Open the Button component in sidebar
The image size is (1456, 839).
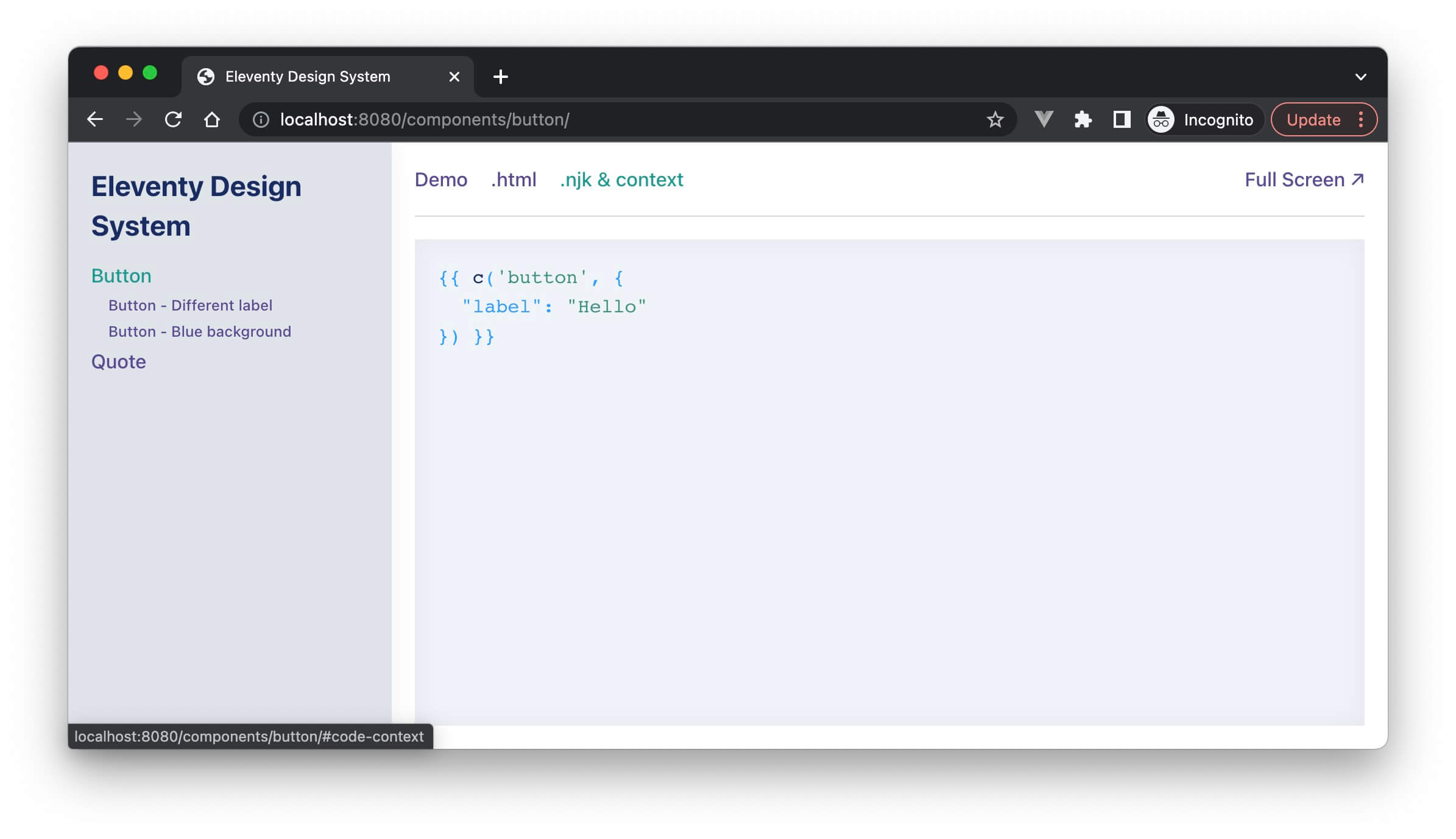(x=121, y=276)
